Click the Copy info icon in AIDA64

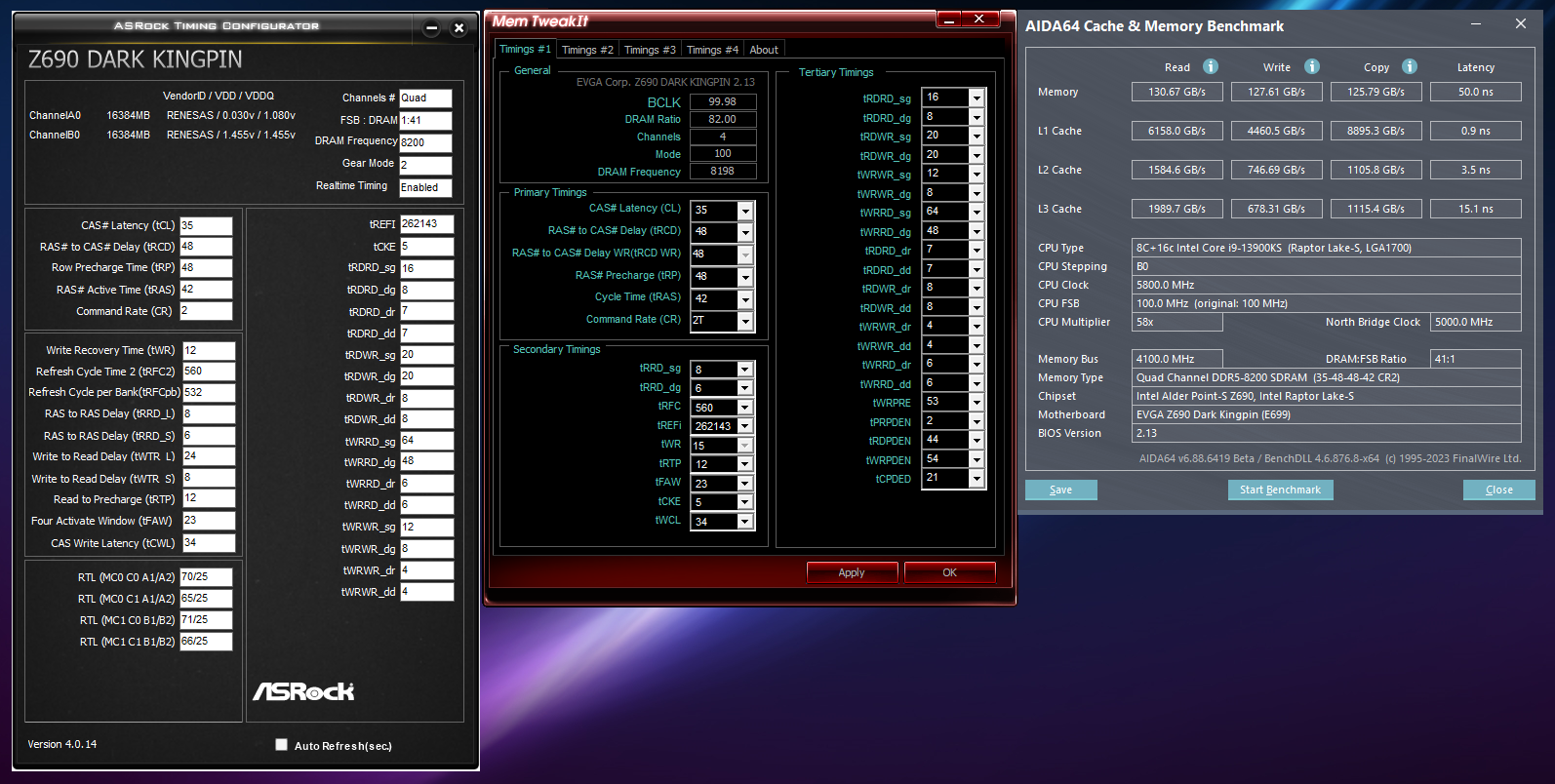(x=1410, y=66)
